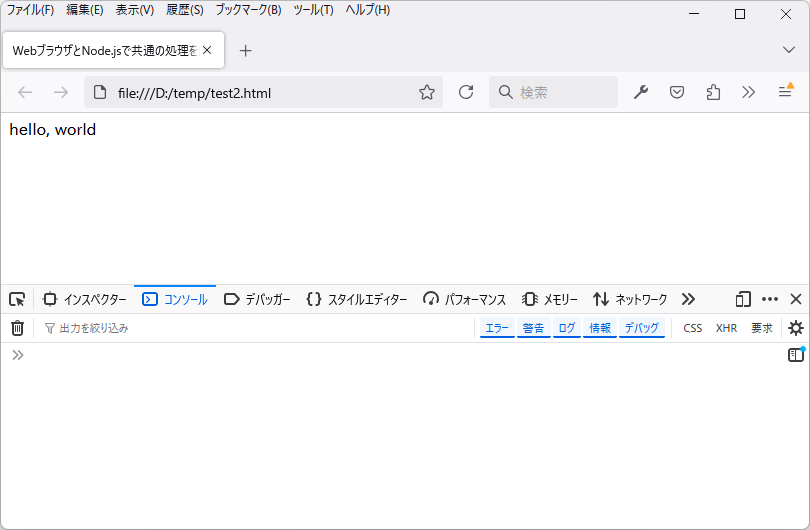Screen dimensions: 810x530
Task: Open the Firefox application hamburger menu
Action: click(x=785, y=91)
